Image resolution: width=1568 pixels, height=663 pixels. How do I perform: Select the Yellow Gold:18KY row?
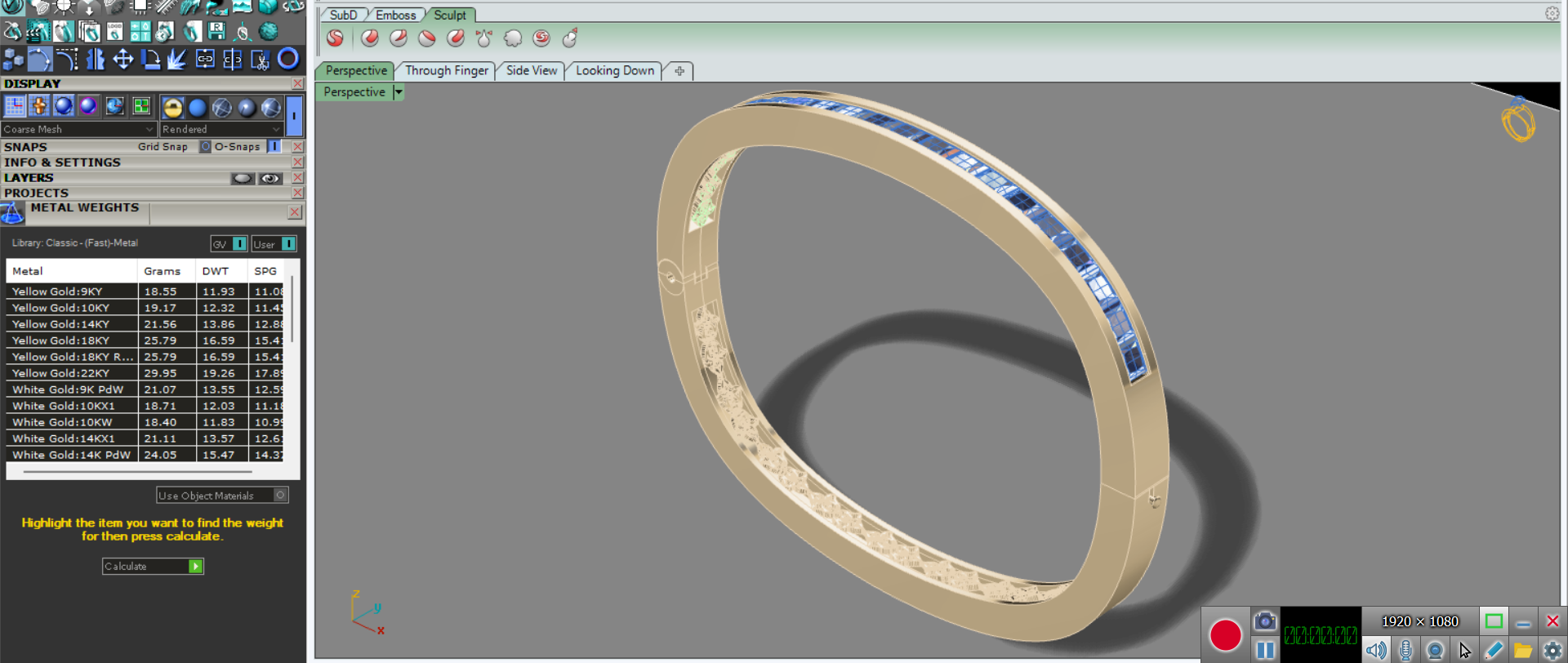pyautogui.click(x=60, y=340)
